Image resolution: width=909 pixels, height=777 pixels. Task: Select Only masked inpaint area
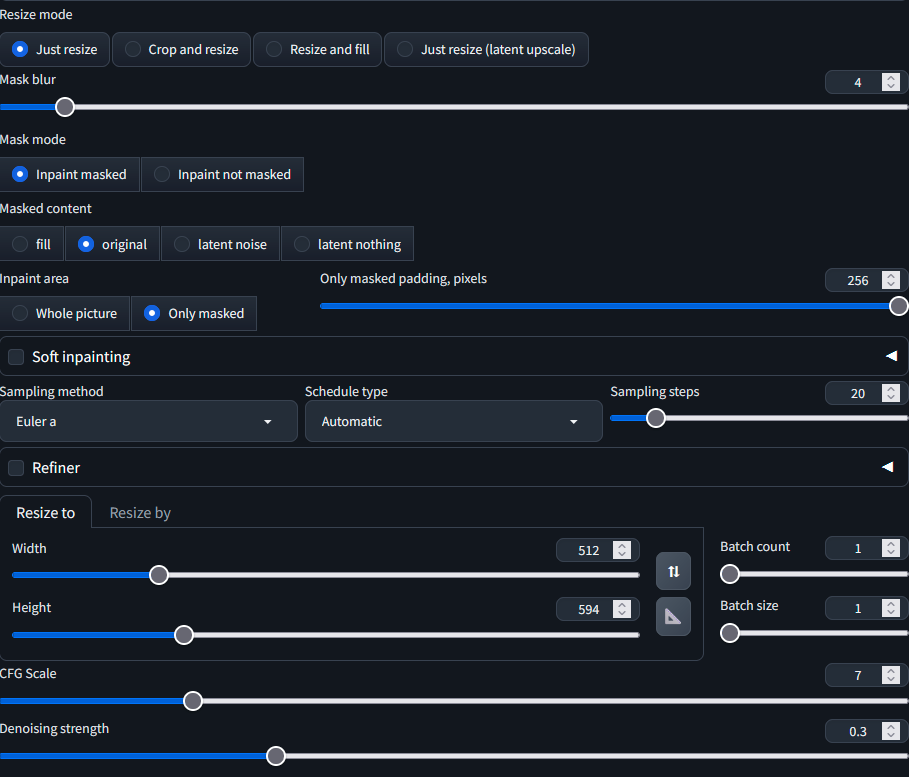[x=194, y=314]
